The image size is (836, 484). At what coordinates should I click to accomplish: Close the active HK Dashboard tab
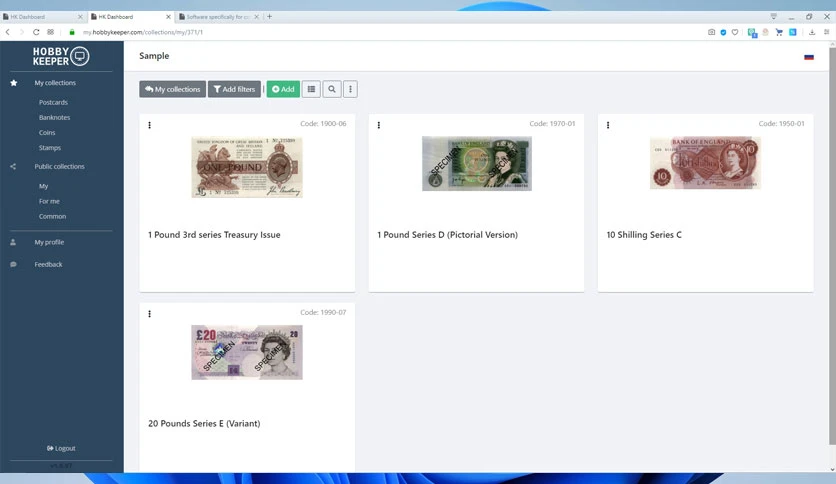pyautogui.click(x=168, y=17)
